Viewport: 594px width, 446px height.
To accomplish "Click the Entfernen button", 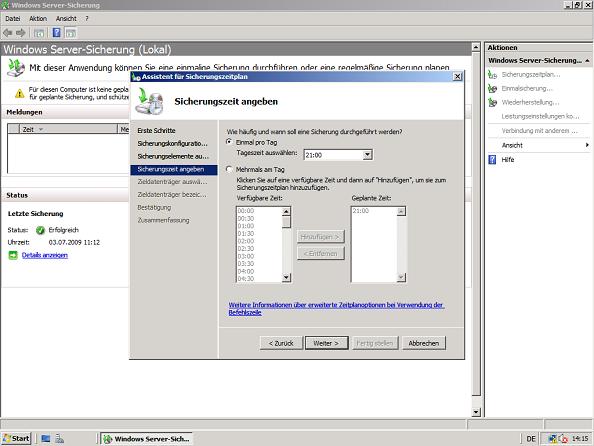I will [x=320, y=253].
